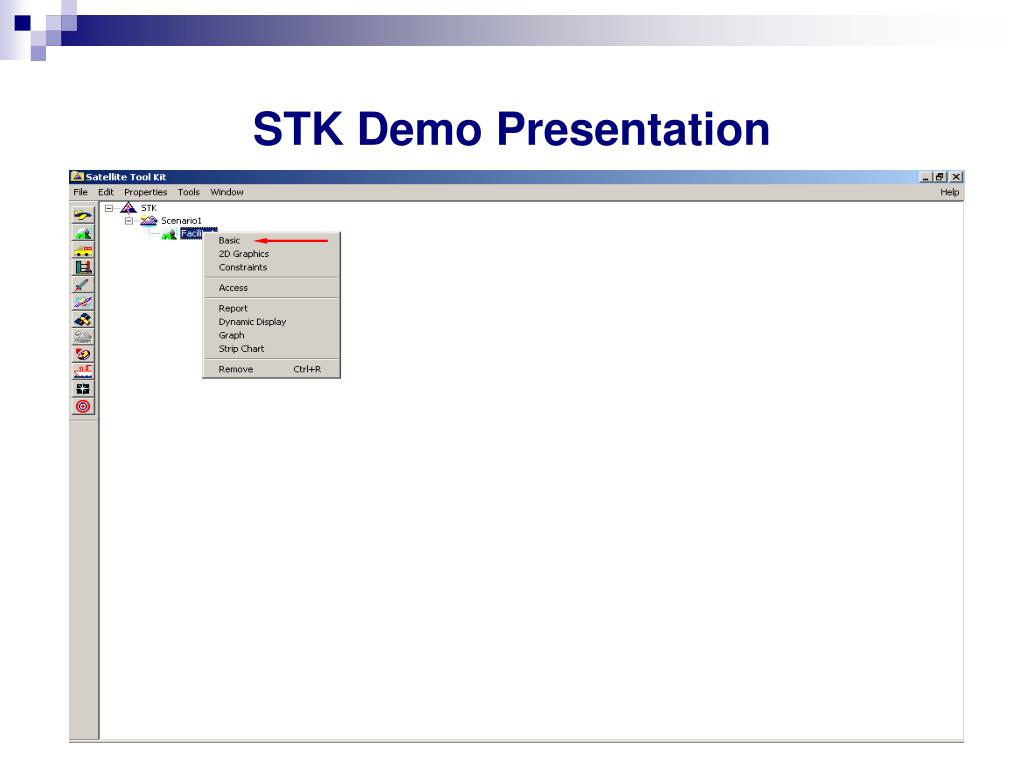Select the black four-square Area Target tool

pos(83,389)
